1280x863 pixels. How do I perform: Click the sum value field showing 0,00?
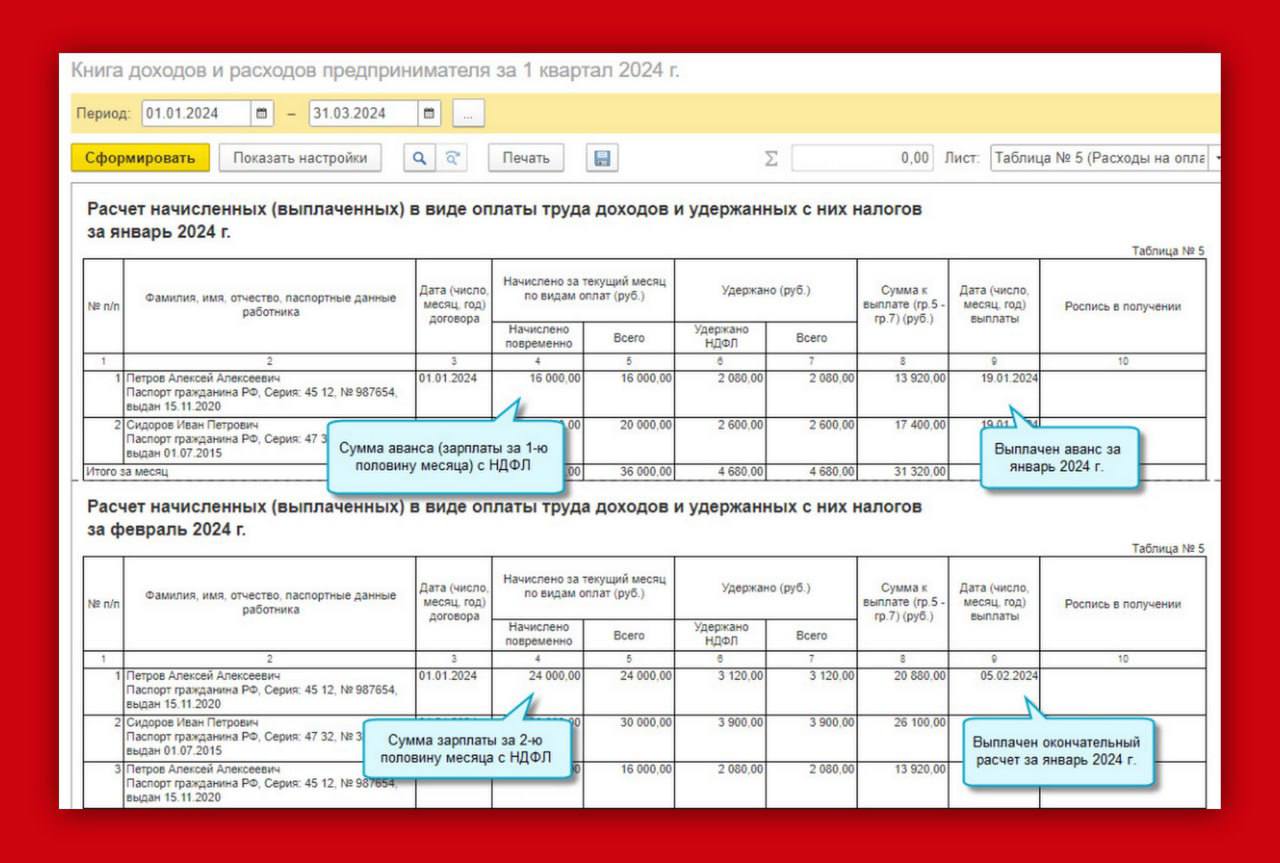tap(862, 158)
